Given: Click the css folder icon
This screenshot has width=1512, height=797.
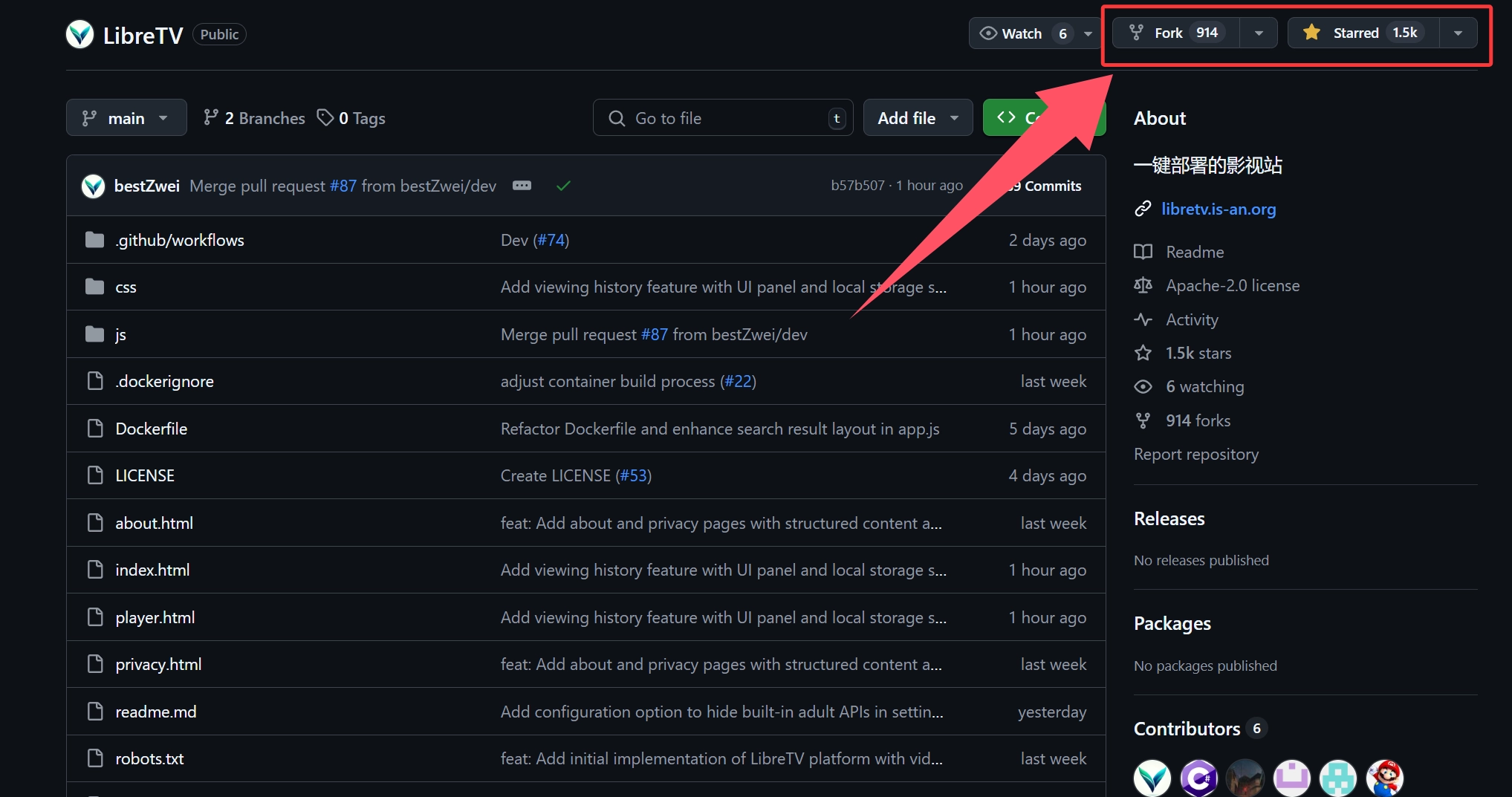Looking at the screenshot, I should pos(94,287).
